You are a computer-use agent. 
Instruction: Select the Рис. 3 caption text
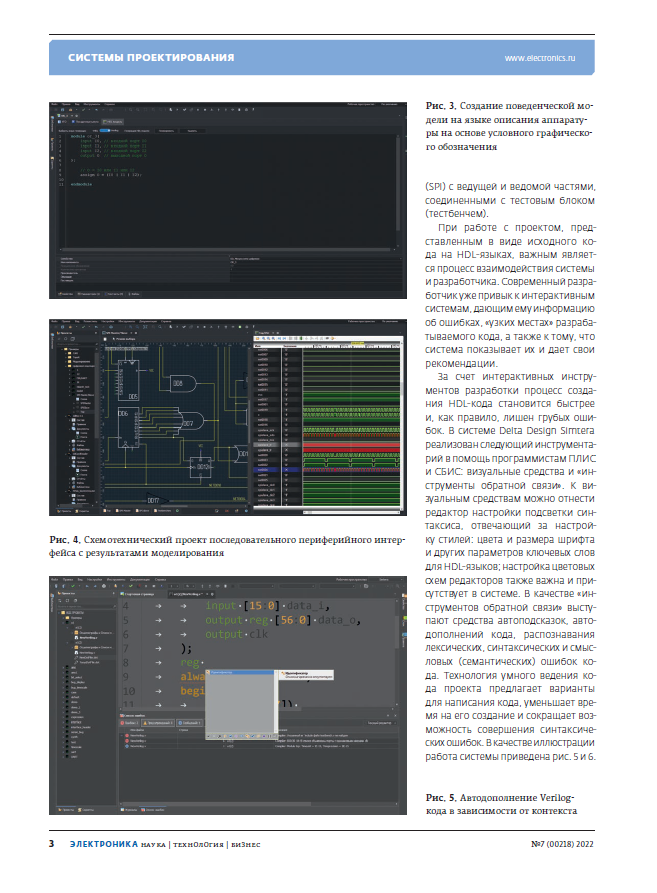click(x=509, y=126)
